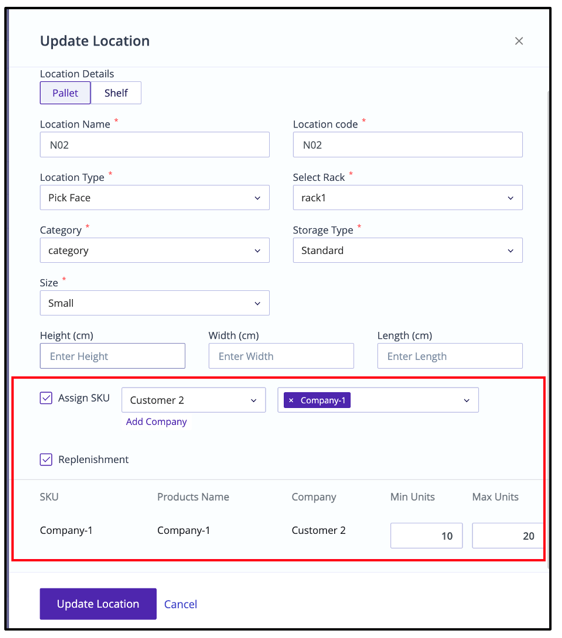Viewport: 562px width, 638px height.
Task: Switch to the Pallet tab
Action: click(65, 93)
